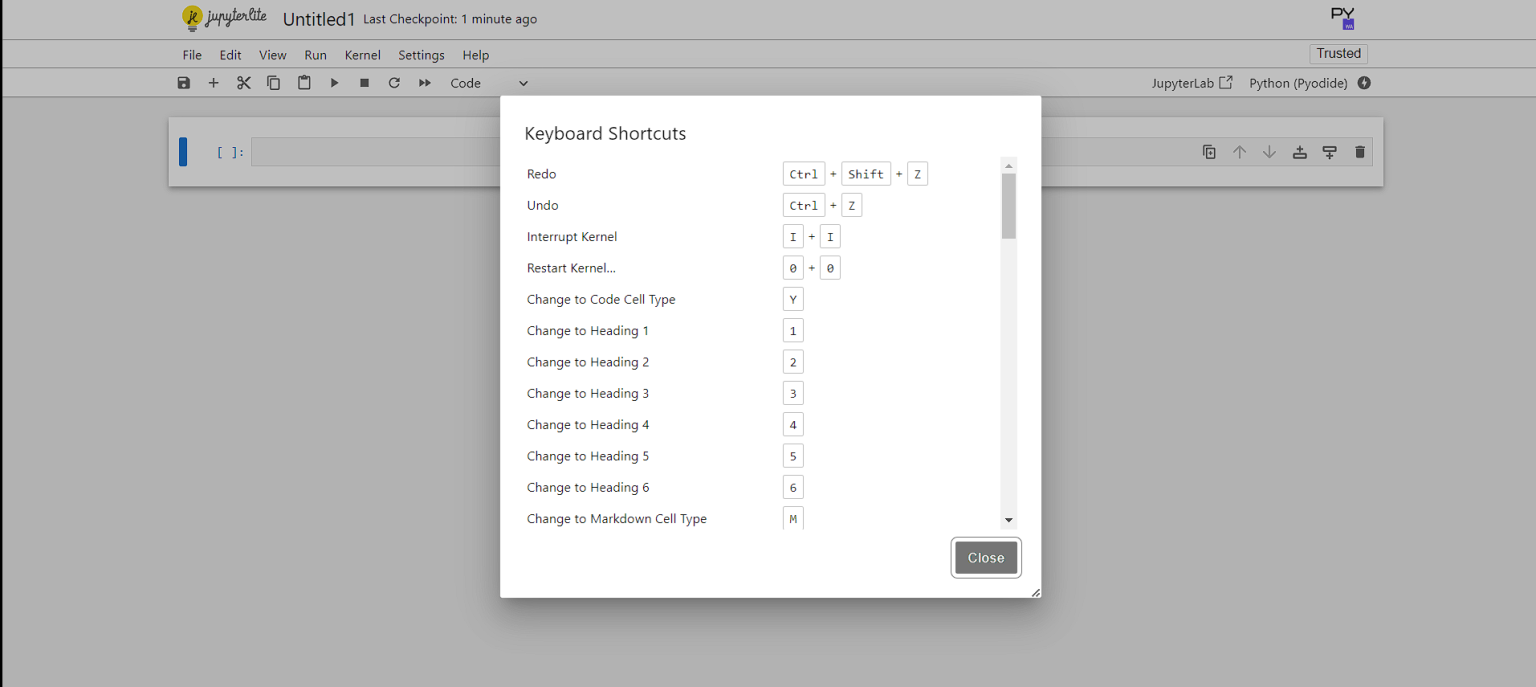The width and height of the screenshot is (1536, 687).
Task: Open the Settings menu
Action: [x=420, y=55]
